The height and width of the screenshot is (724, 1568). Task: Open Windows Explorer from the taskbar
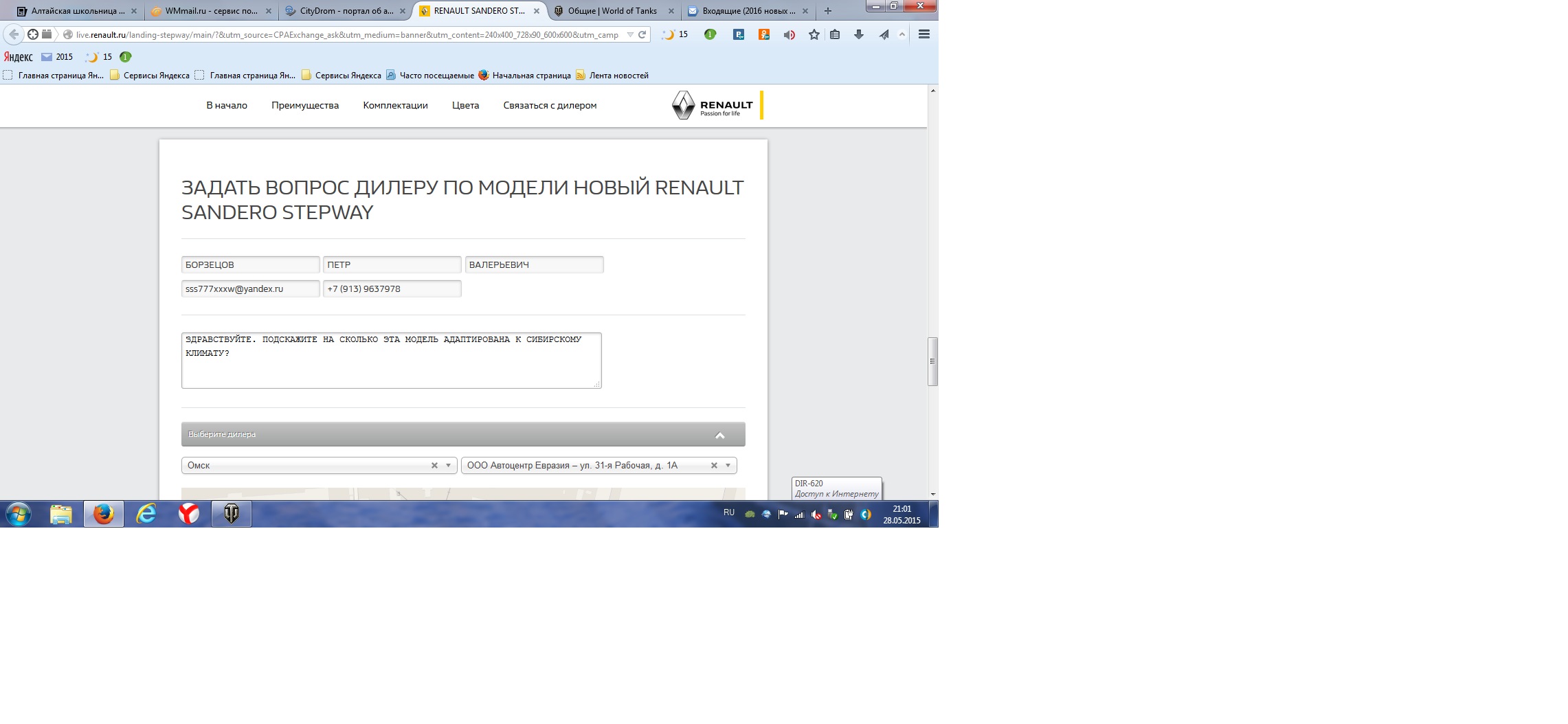click(x=61, y=514)
